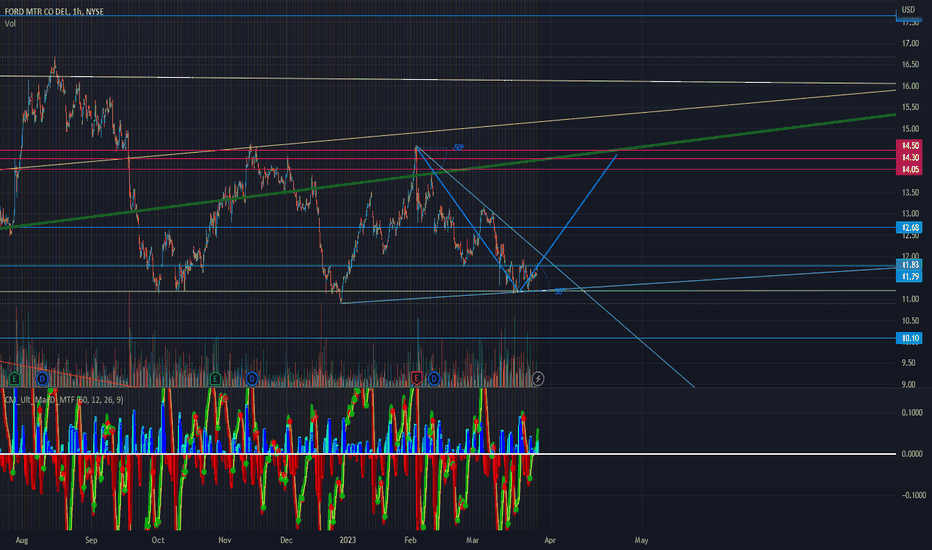
Task: Select the thick green rising trendline
Action: [448, 171]
